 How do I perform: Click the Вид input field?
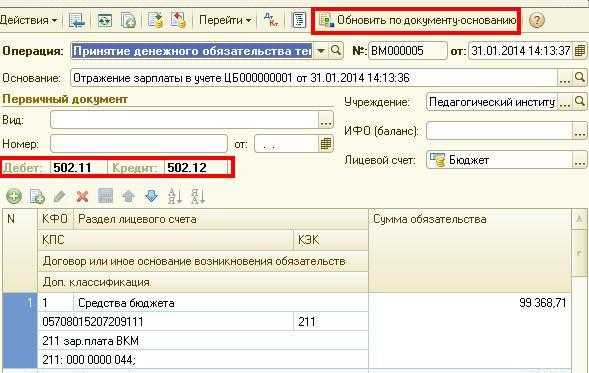(x=184, y=120)
